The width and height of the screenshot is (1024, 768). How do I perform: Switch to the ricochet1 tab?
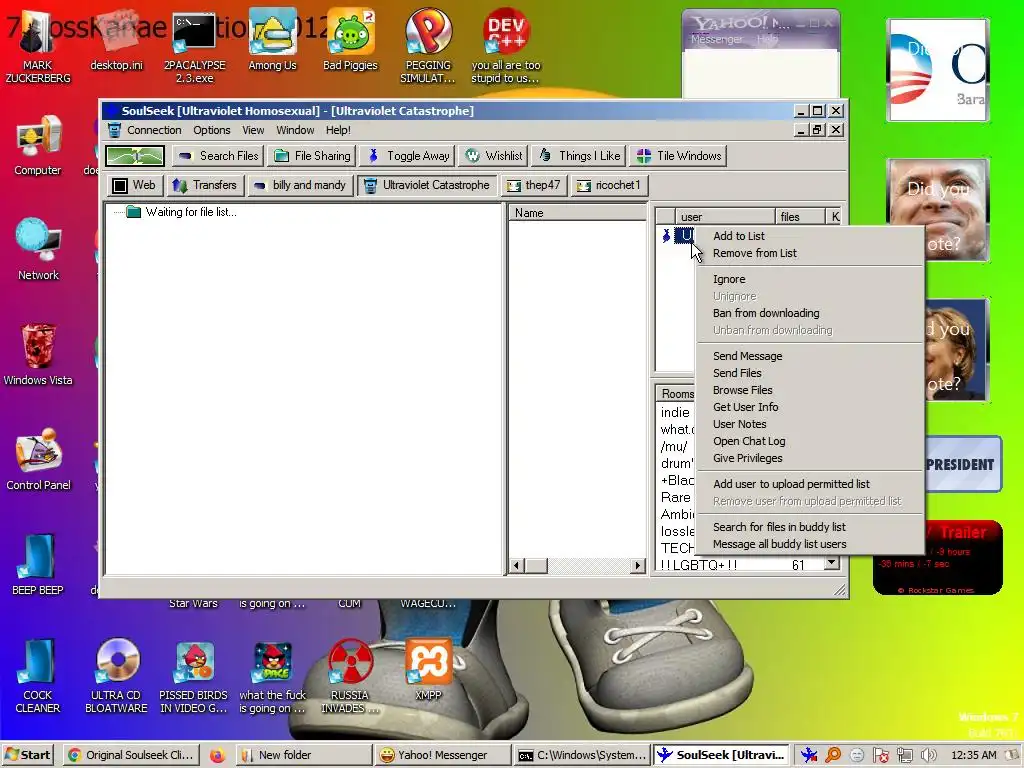coord(609,185)
